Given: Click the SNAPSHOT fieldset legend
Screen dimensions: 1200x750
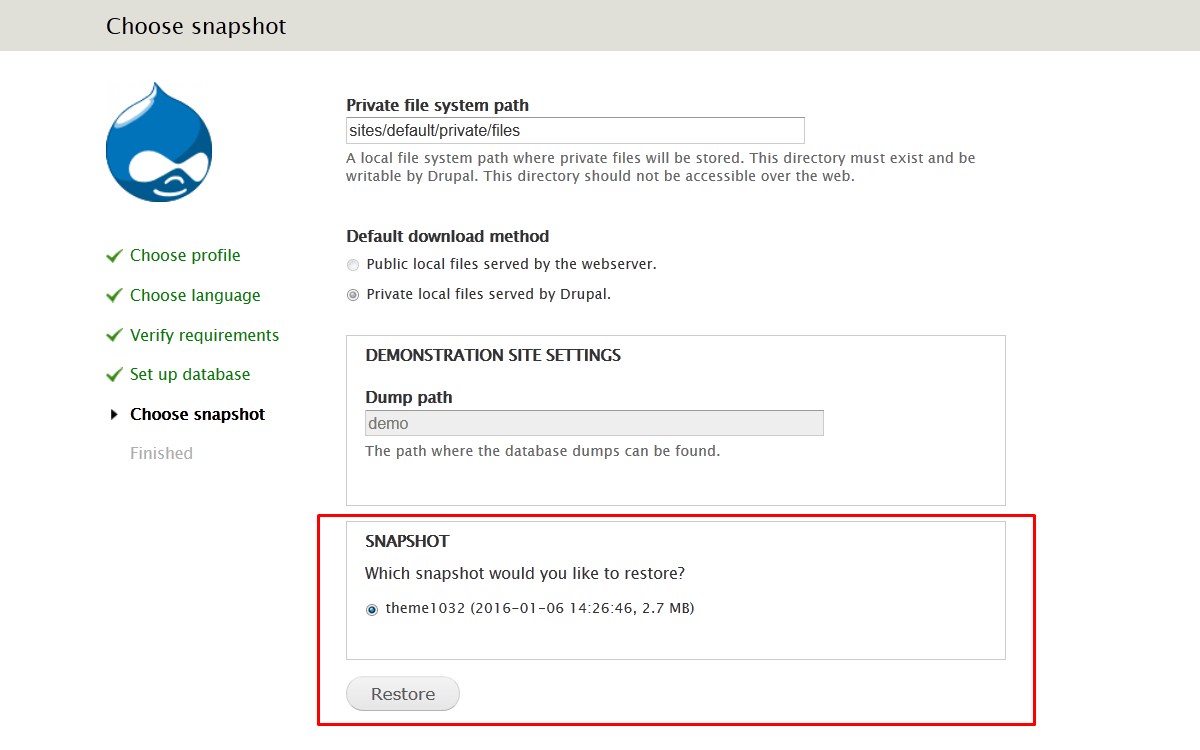Looking at the screenshot, I should [407, 541].
